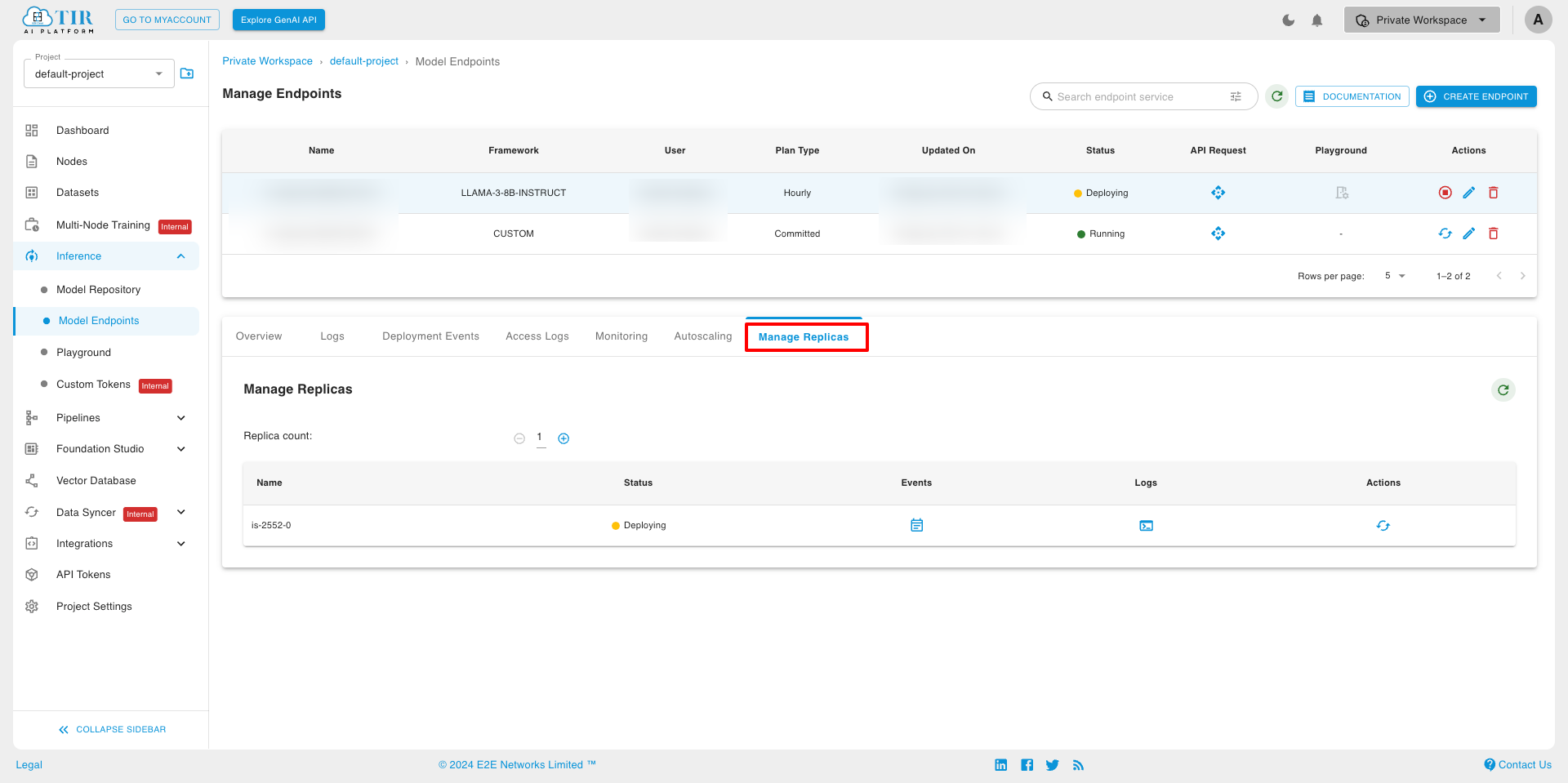Open Autoscaling tab
Viewport: 1568px width, 783px height.
coord(703,336)
